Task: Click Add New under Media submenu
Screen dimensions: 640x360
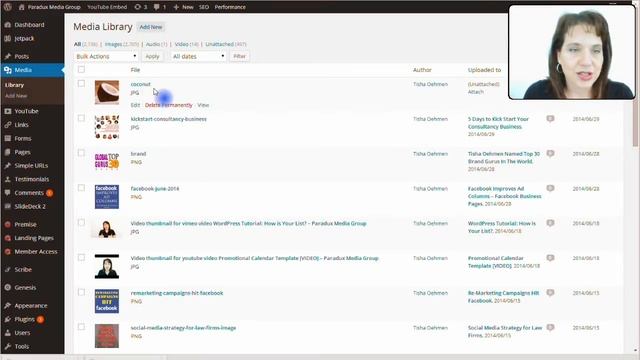Action: (x=16, y=96)
